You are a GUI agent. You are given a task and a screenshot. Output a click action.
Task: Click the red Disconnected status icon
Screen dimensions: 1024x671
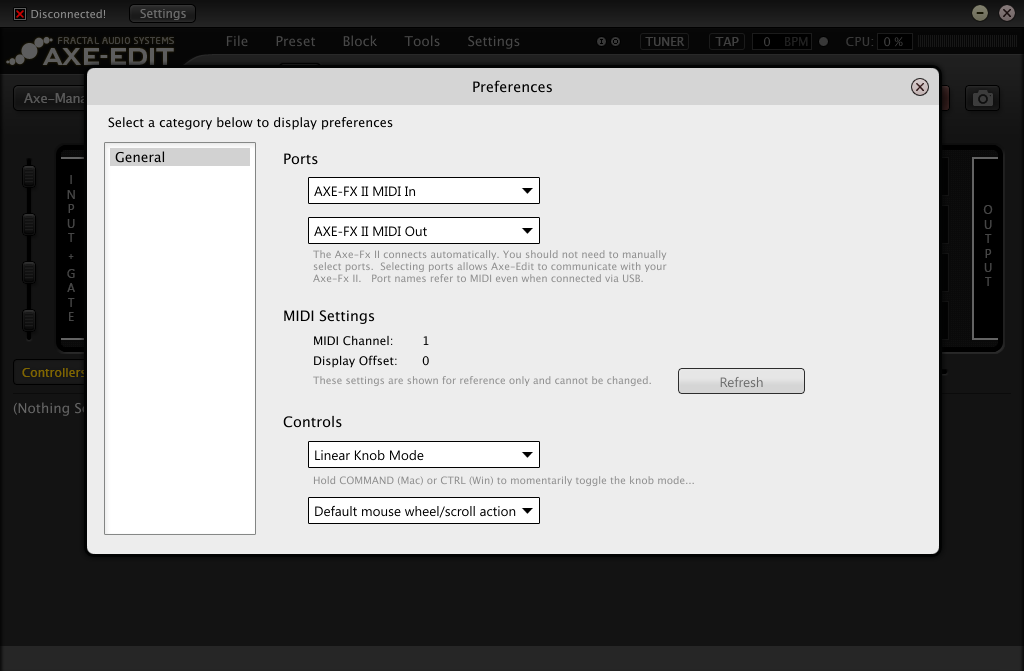tap(20, 14)
